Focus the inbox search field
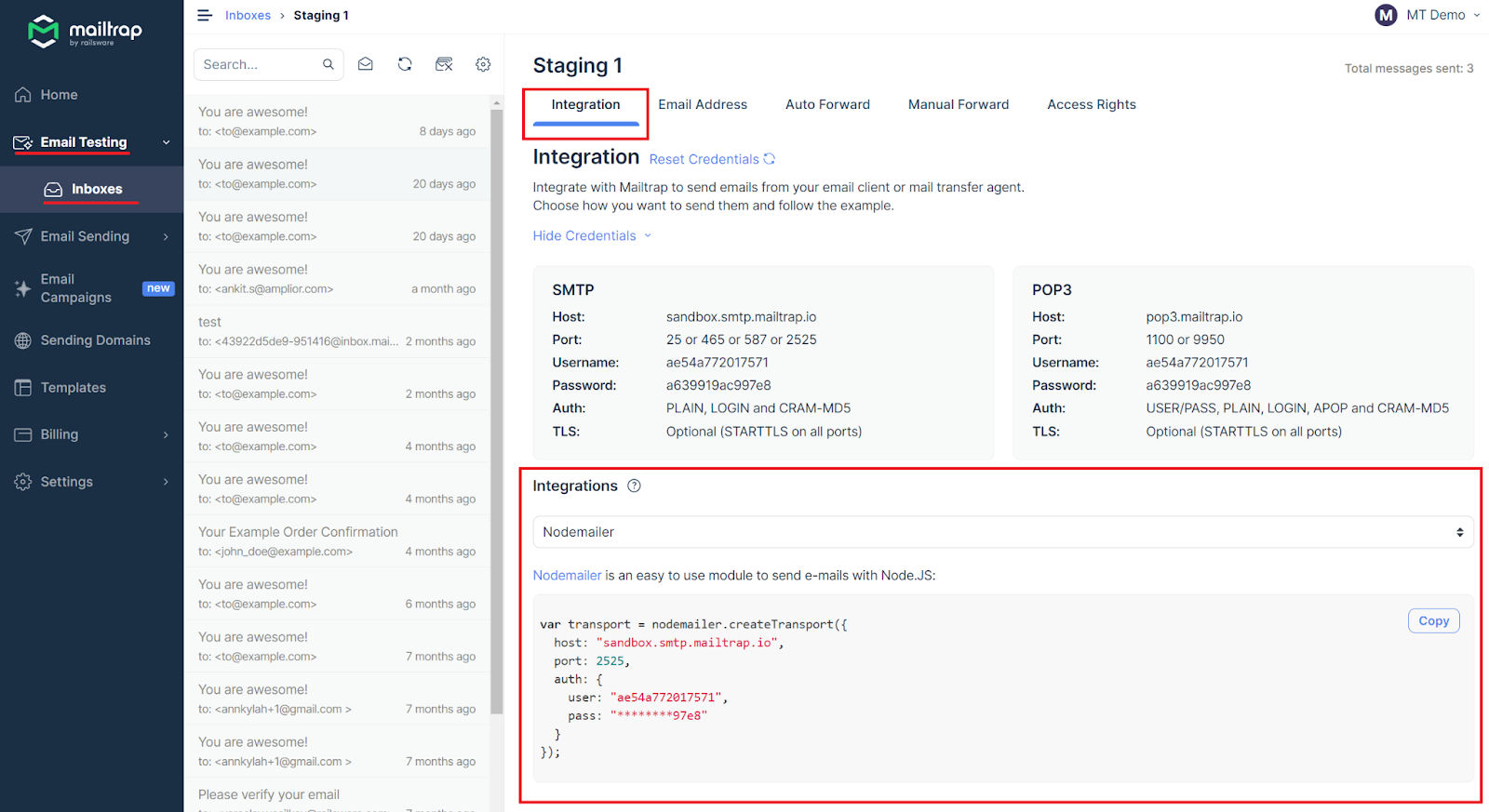The height and width of the screenshot is (812, 1489). click(259, 64)
